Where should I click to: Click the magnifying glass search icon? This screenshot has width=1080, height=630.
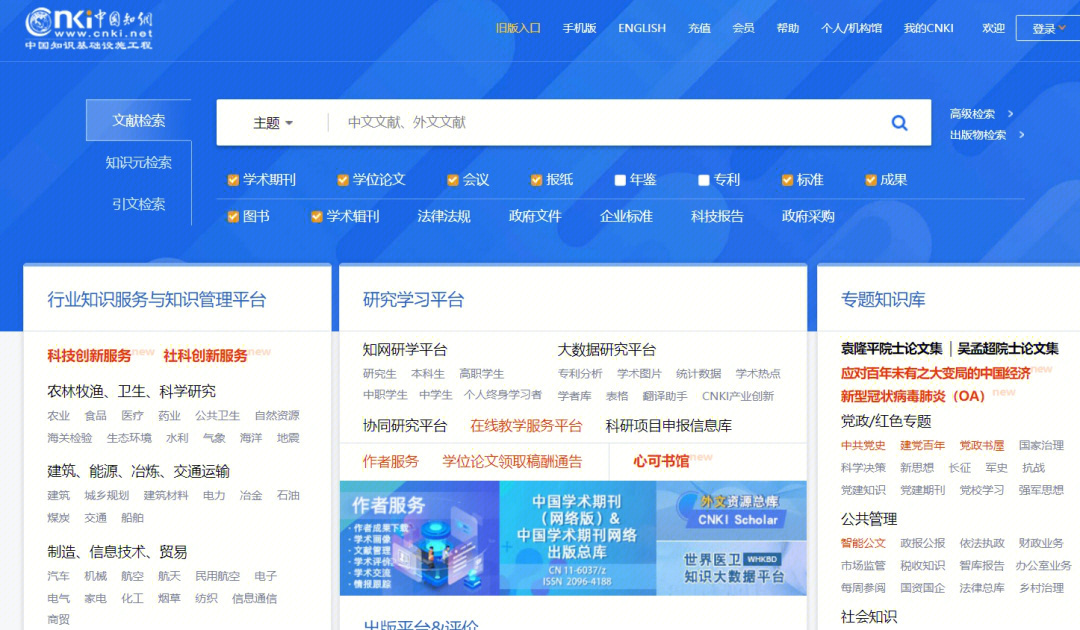pyautogui.click(x=899, y=123)
